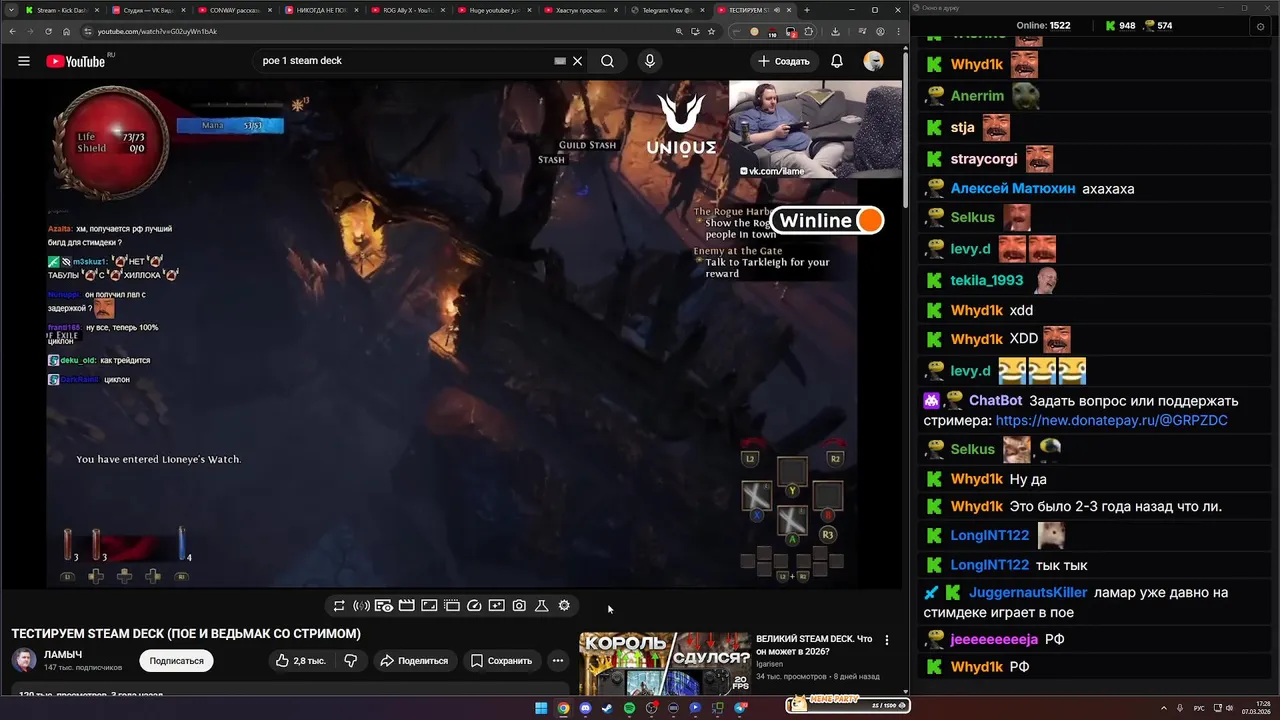
Task: Open enhancer settings gear below video
Action: click(564, 606)
